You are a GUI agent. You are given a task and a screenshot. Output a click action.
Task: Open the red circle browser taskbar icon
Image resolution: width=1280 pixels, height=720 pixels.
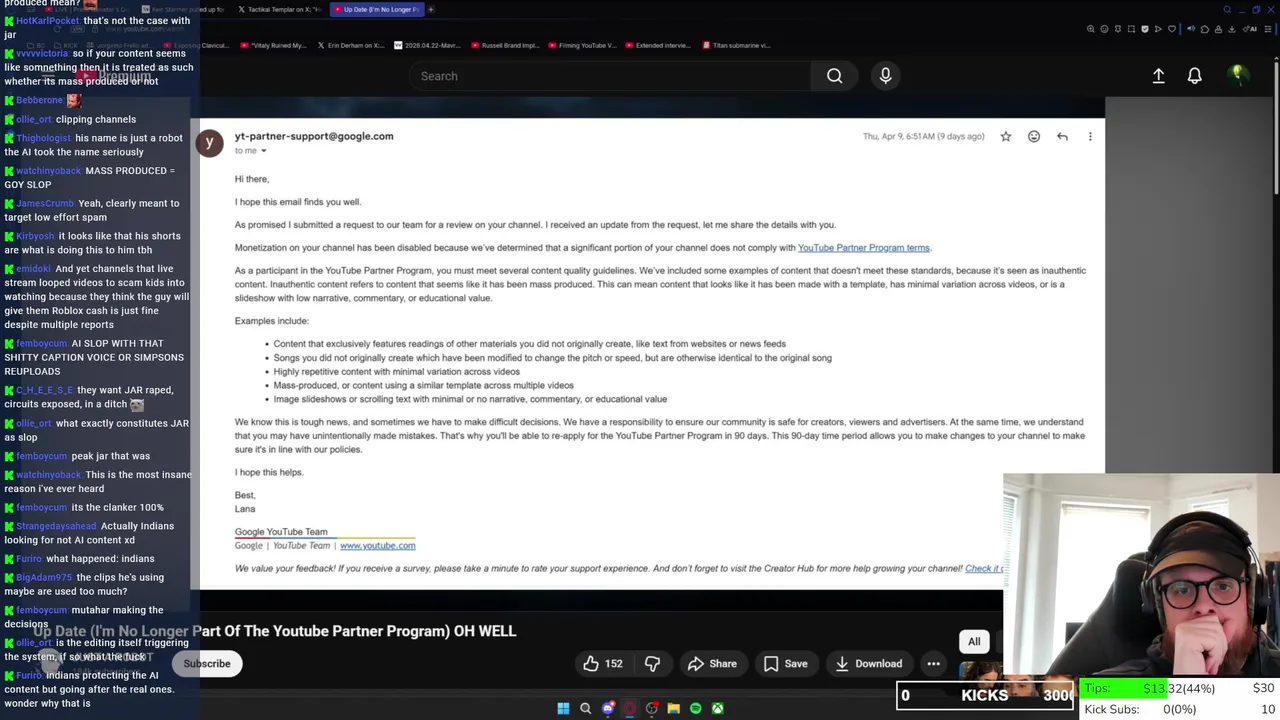pos(629,708)
